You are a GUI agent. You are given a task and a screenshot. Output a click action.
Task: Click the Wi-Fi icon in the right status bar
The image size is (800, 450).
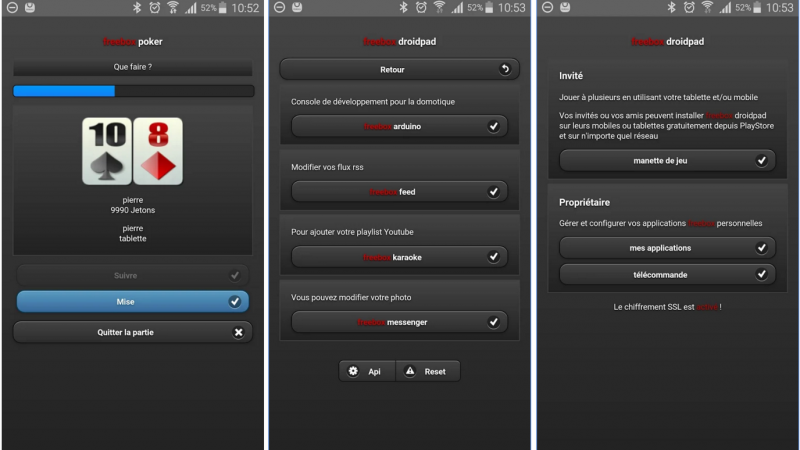click(707, 7)
